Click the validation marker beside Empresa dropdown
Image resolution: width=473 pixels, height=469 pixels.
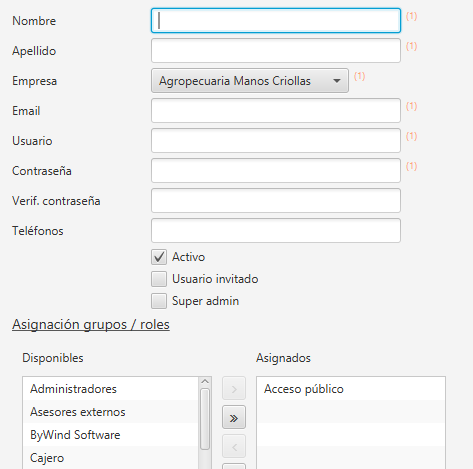point(359,76)
